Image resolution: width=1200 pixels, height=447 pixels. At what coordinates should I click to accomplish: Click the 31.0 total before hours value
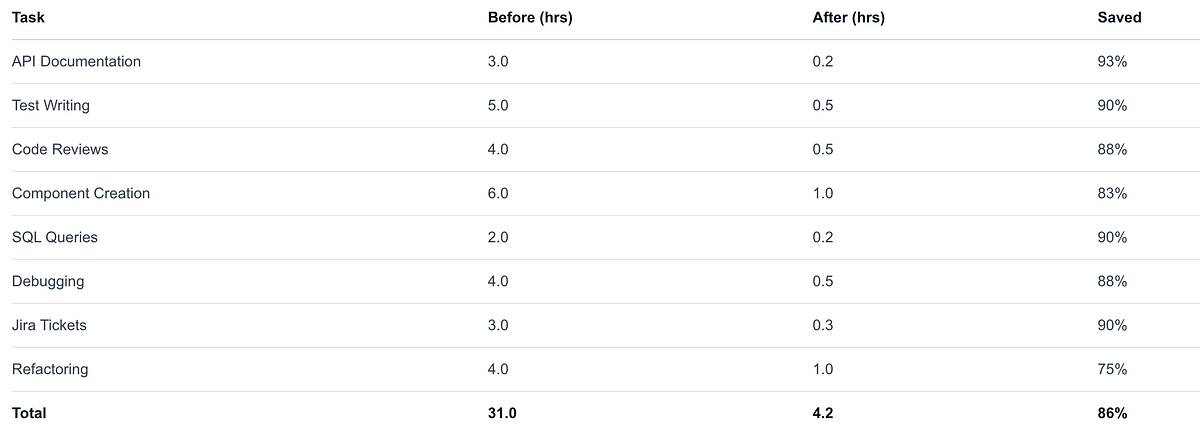[503, 413]
